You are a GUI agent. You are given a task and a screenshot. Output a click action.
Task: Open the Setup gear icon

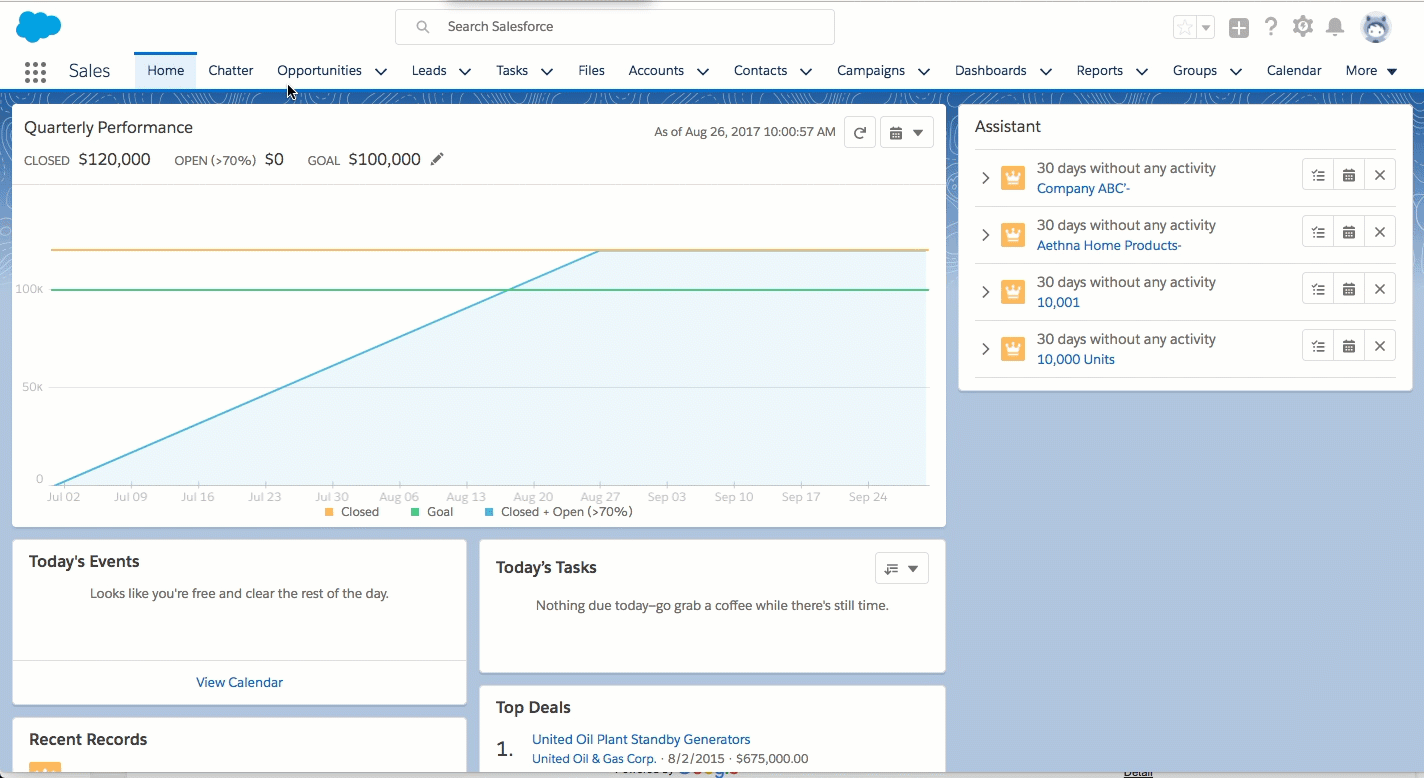(x=1302, y=27)
